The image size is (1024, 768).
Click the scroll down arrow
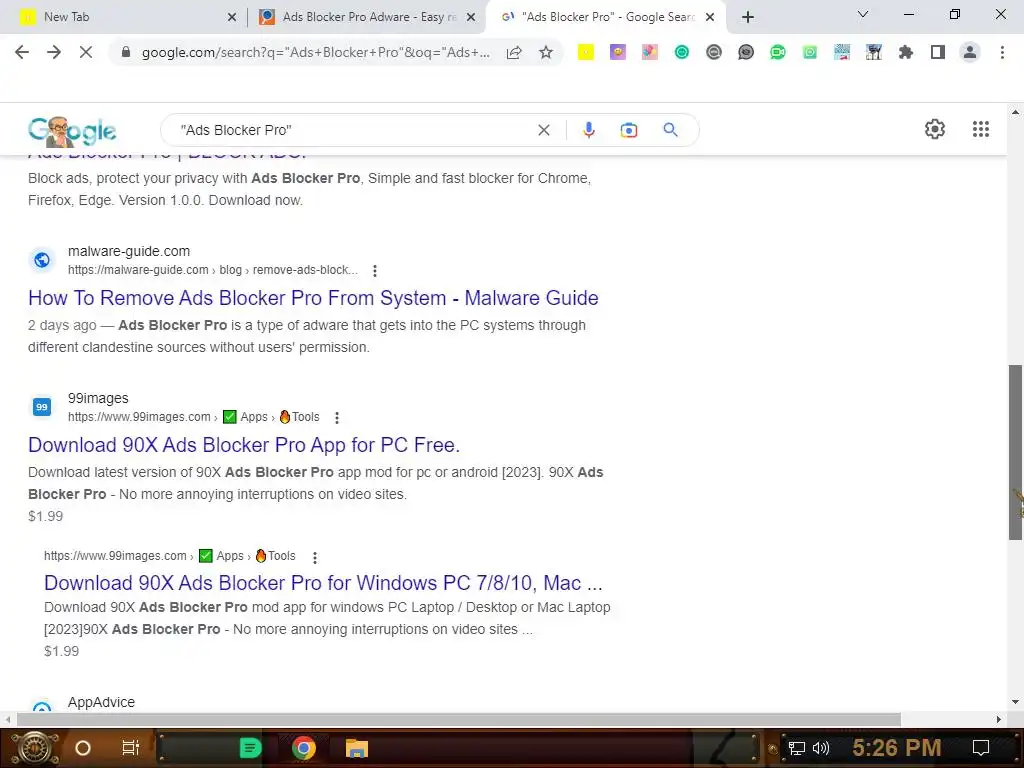[1015, 703]
